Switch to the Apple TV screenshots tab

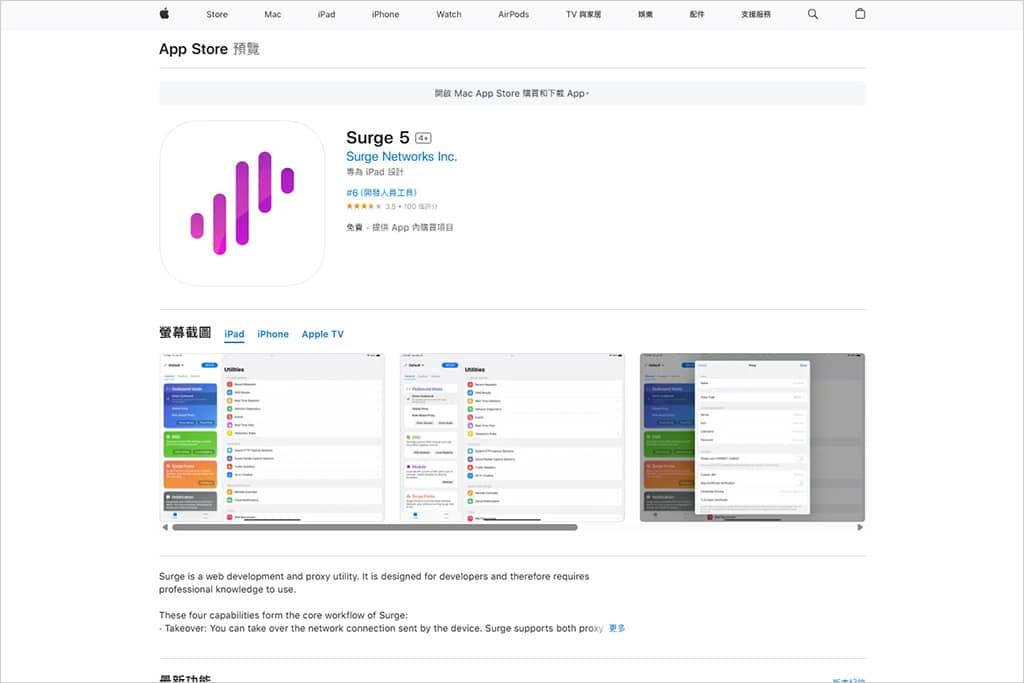point(322,334)
